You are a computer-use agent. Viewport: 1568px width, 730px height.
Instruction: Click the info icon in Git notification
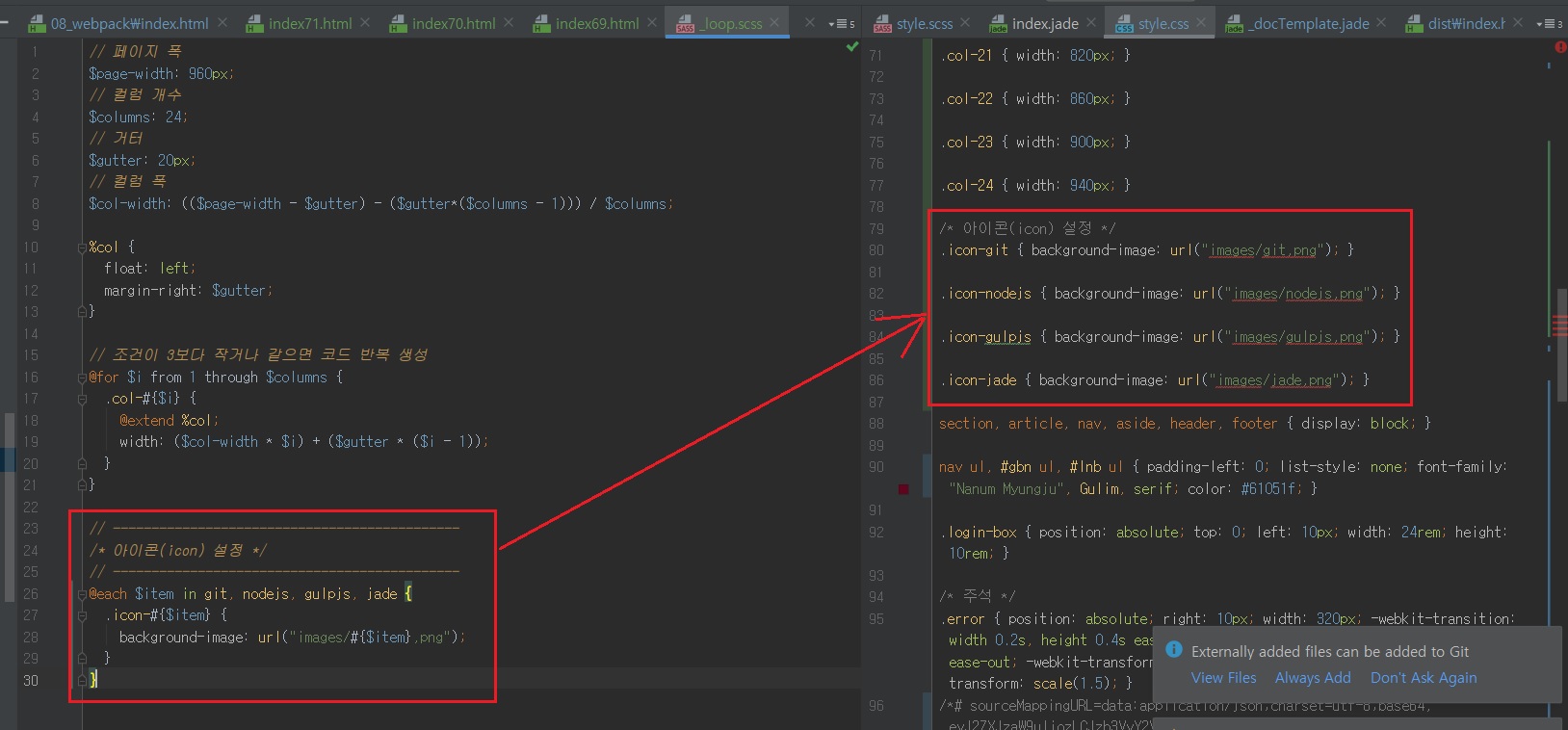point(1174,650)
